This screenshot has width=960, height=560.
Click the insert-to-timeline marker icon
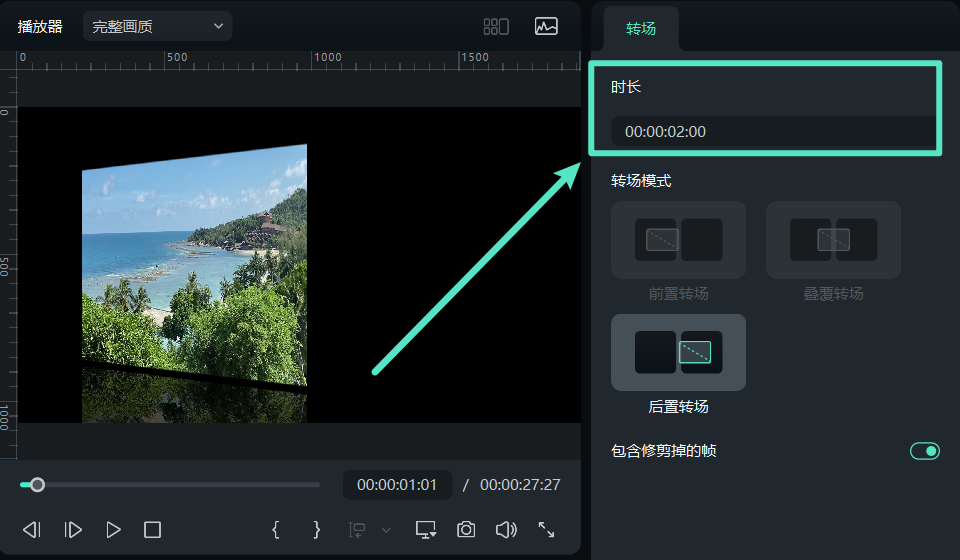[357, 529]
